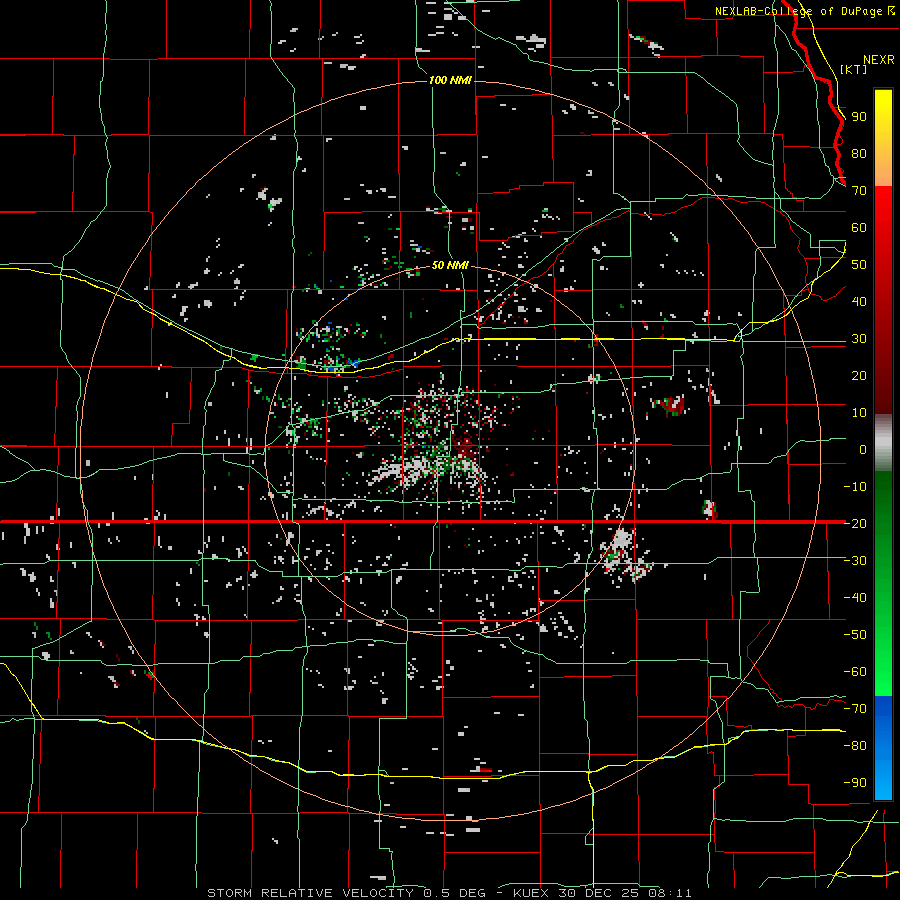Select the -70 scale value
This screenshot has width=900, height=900.
click(855, 709)
